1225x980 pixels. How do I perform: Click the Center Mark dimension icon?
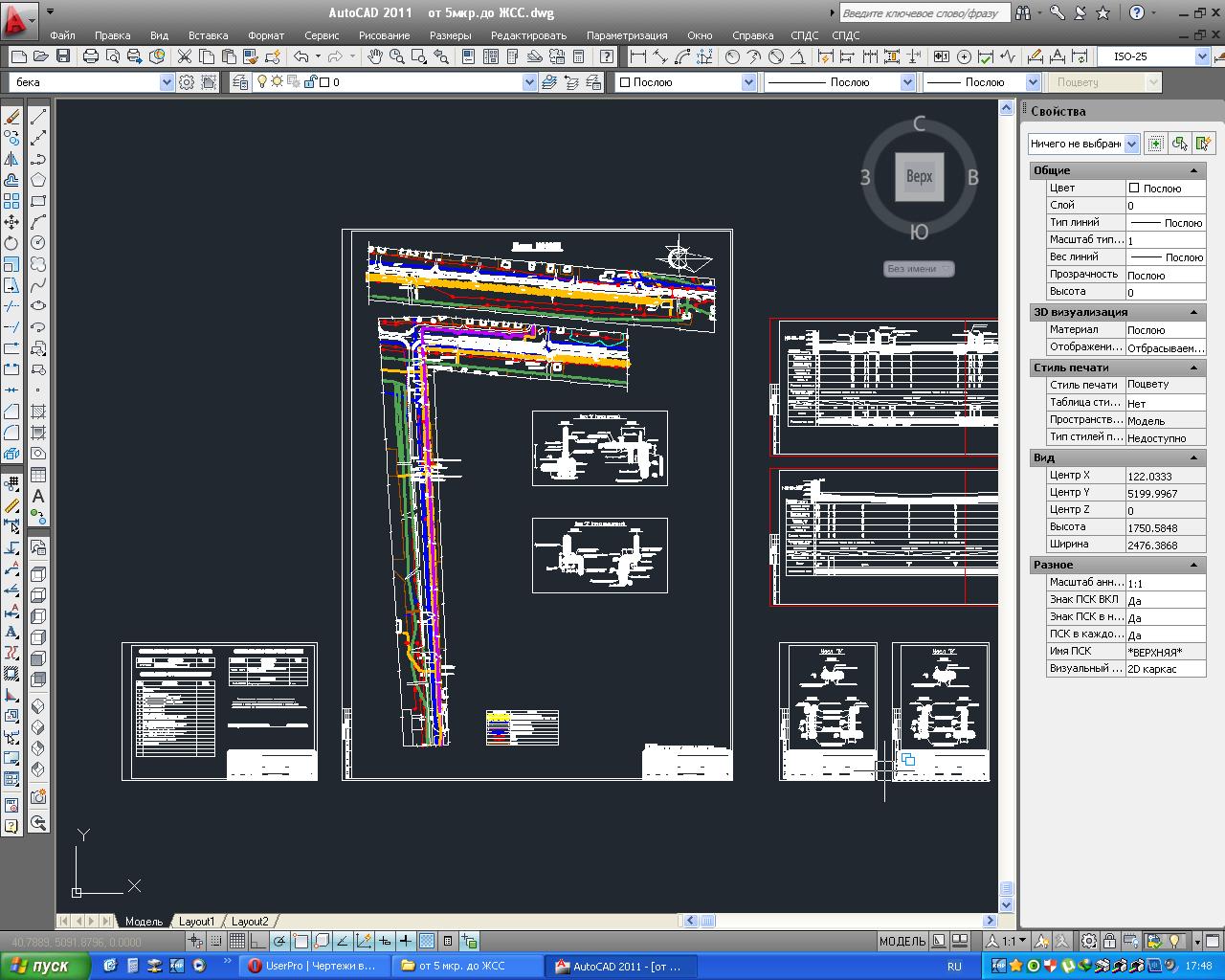[964, 57]
